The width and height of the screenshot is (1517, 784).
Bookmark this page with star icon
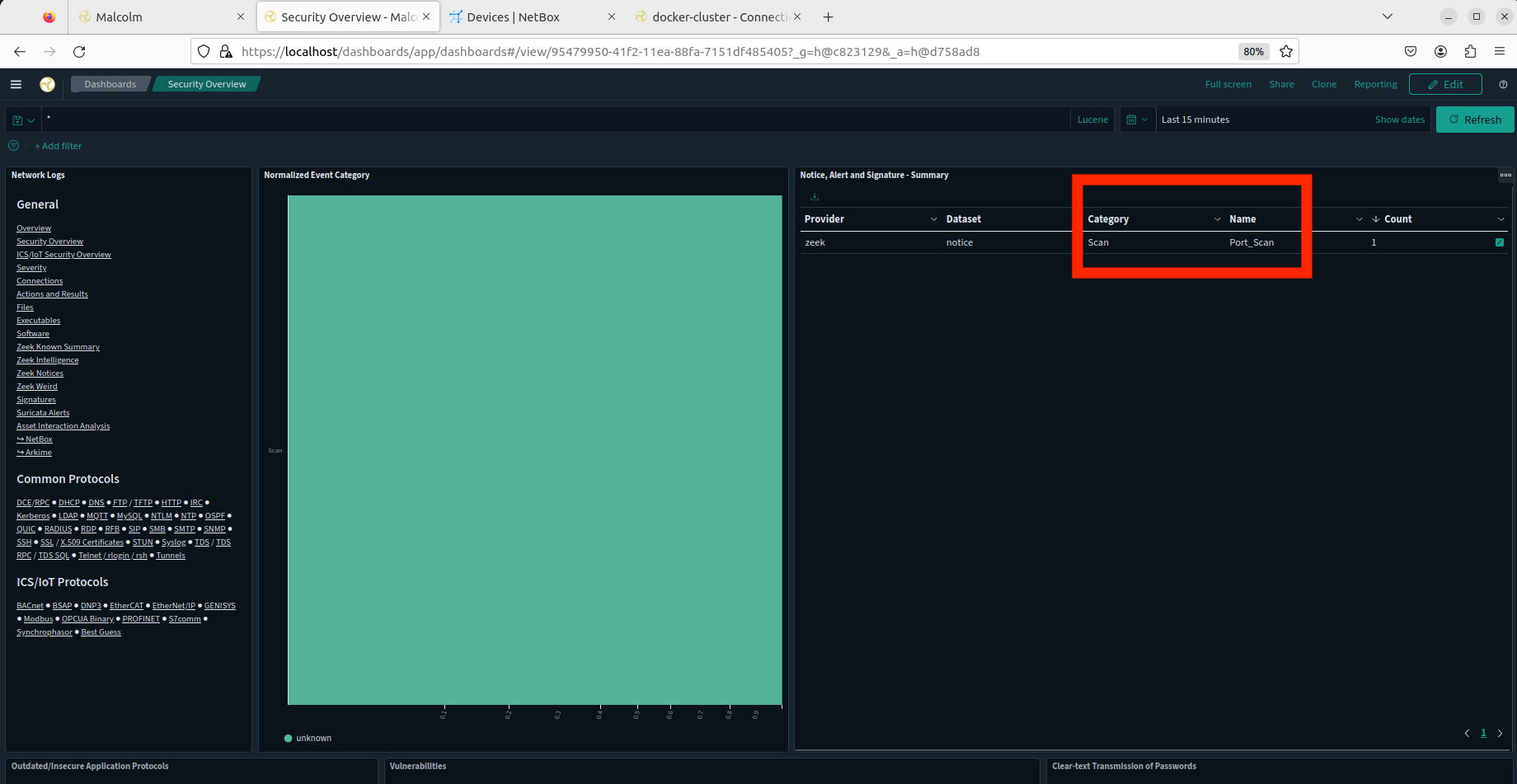[1285, 51]
